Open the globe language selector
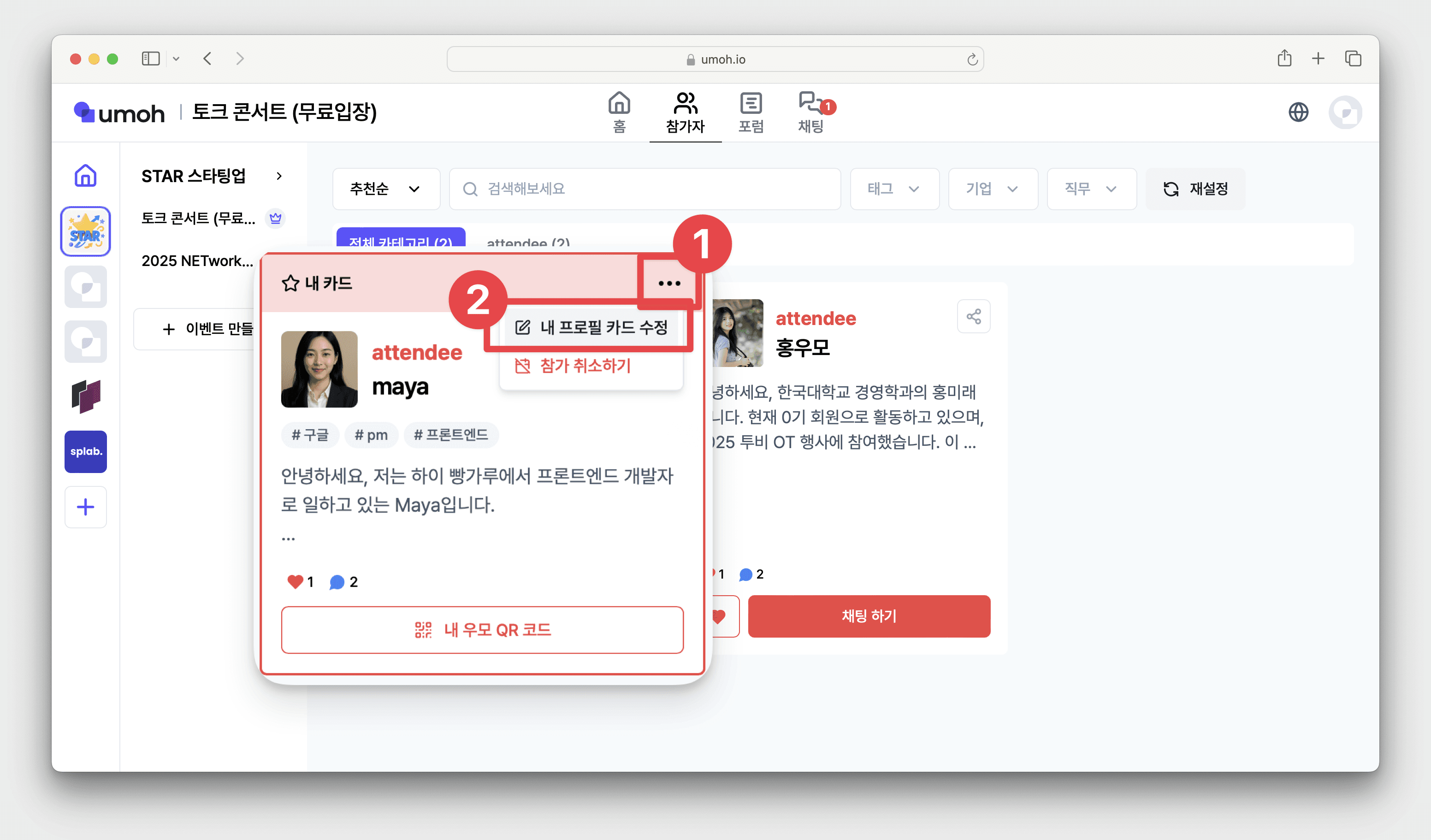The height and width of the screenshot is (840, 1431). pyautogui.click(x=1298, y=112)
